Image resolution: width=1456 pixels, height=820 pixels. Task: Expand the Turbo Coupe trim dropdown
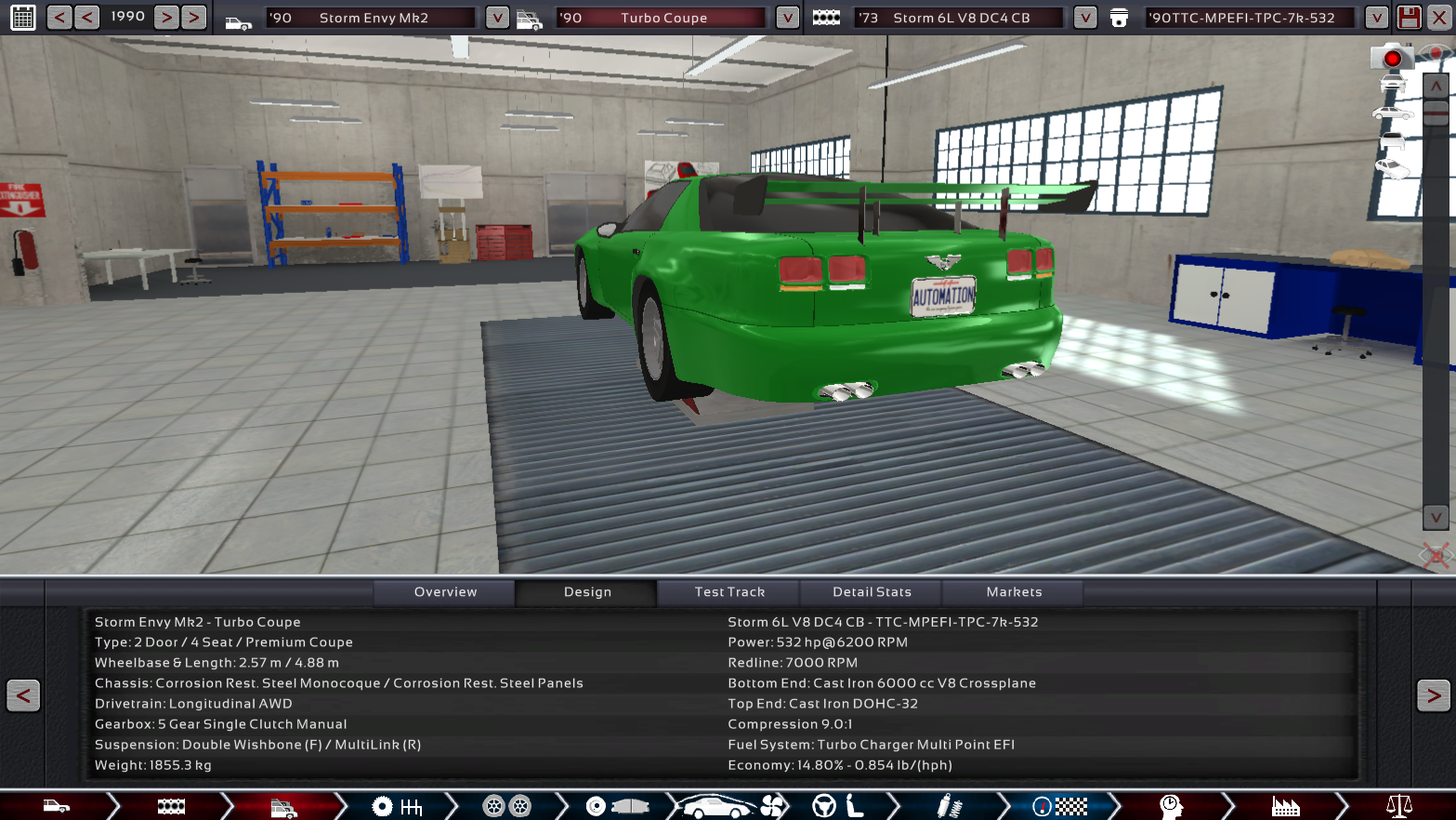click(787, 17)
